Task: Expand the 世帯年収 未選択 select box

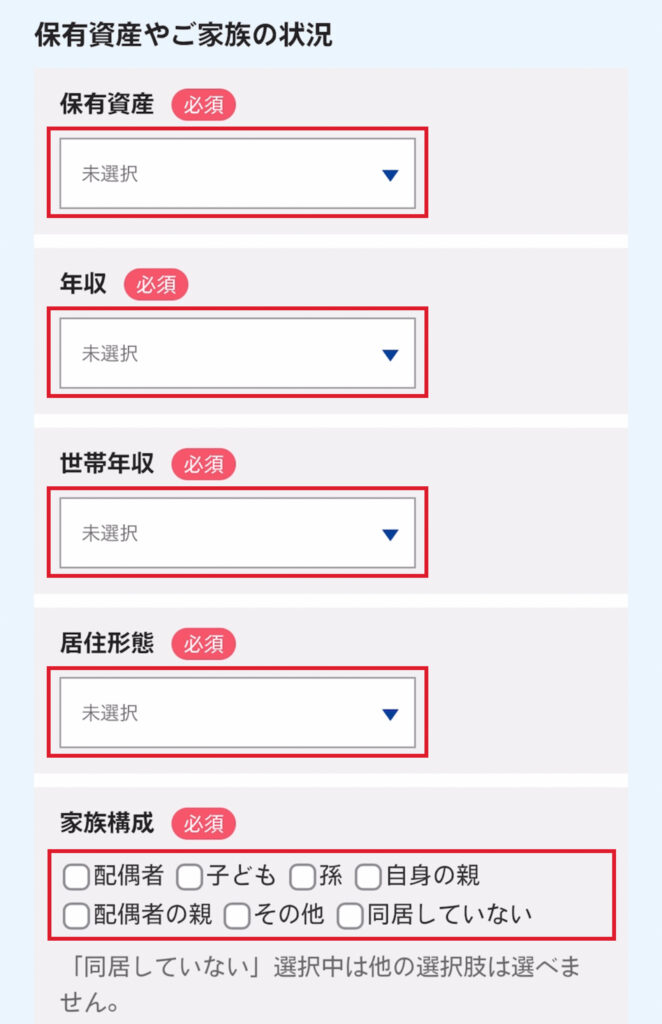Action: [237, 534]
